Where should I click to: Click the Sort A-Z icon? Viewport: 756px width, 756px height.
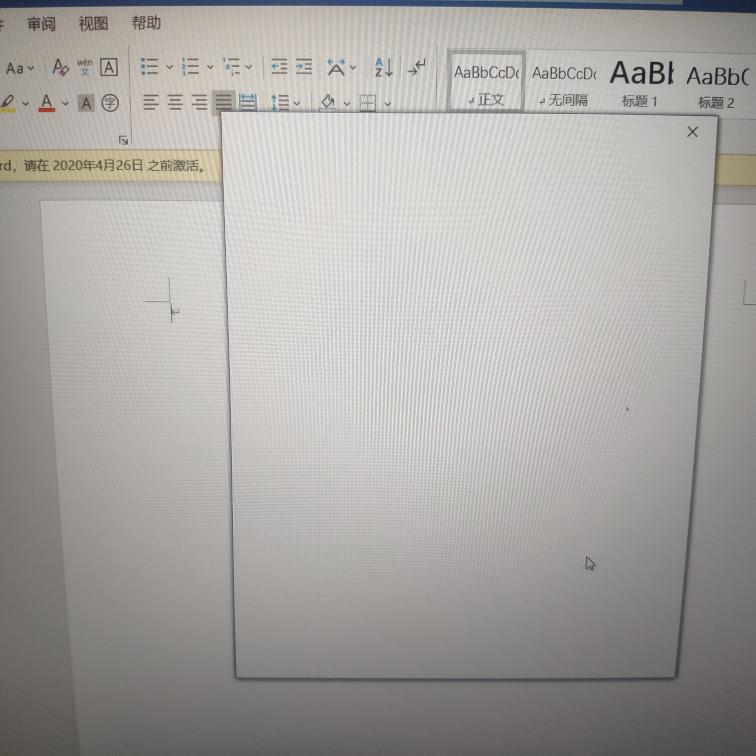384,68
